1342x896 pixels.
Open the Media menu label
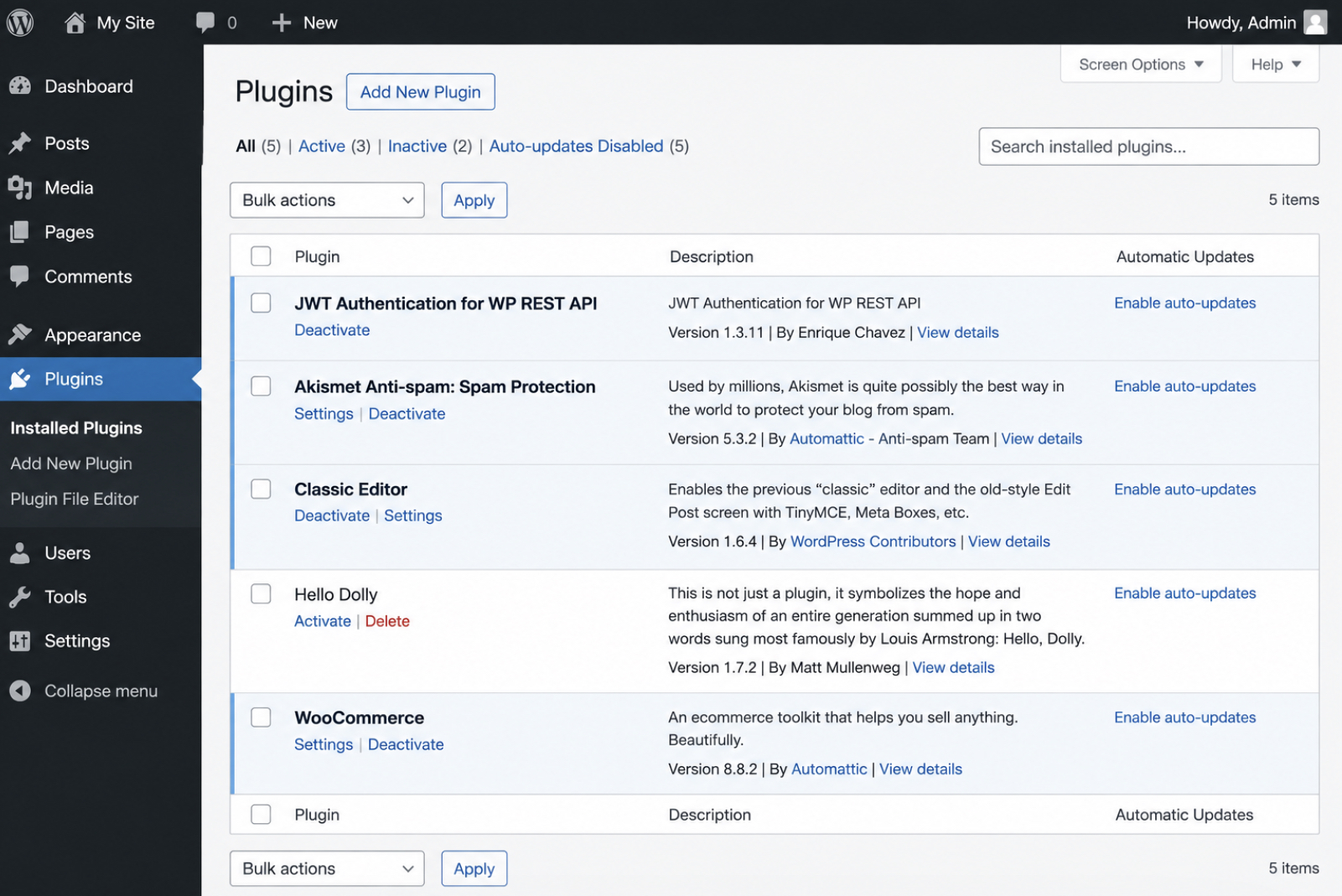(x=69, y=188)
